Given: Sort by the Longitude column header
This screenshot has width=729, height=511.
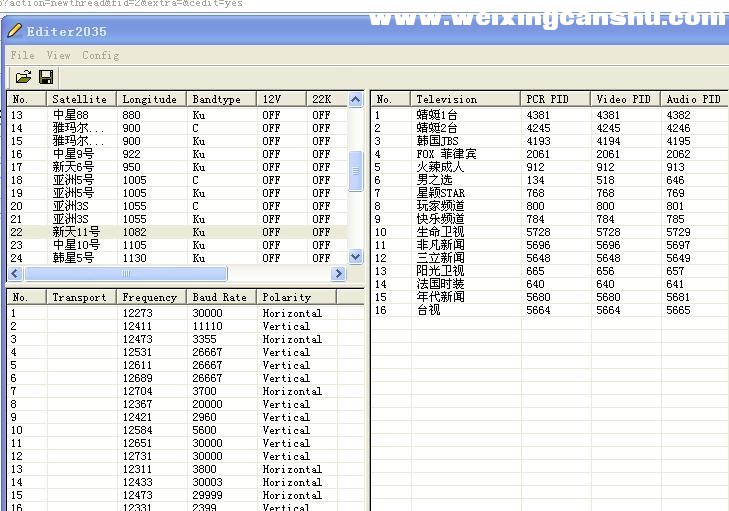Looking at the screenshot, I should pyautogui.click(x=150, y=99).
